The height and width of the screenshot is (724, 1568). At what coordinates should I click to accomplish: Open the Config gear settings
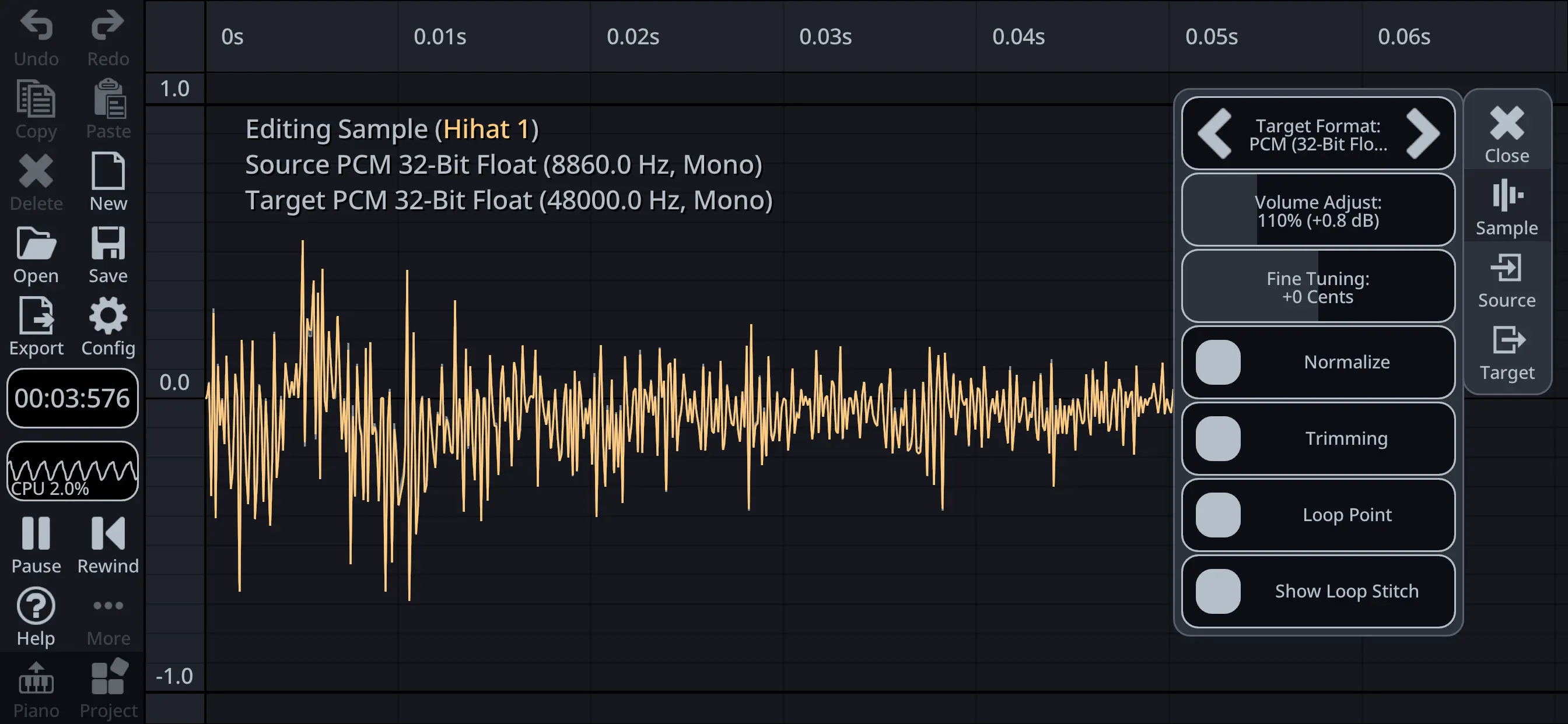pos(108,317)
